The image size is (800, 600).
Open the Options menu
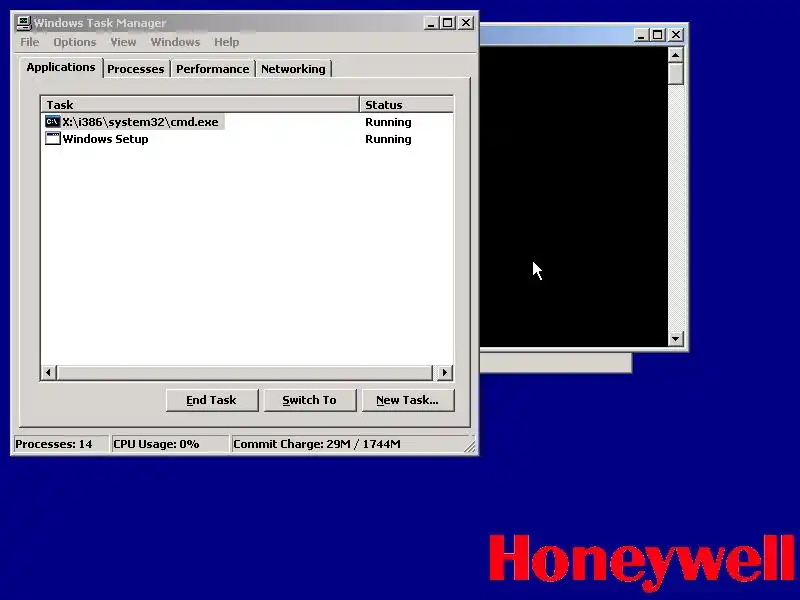click(x=74, y=42)
